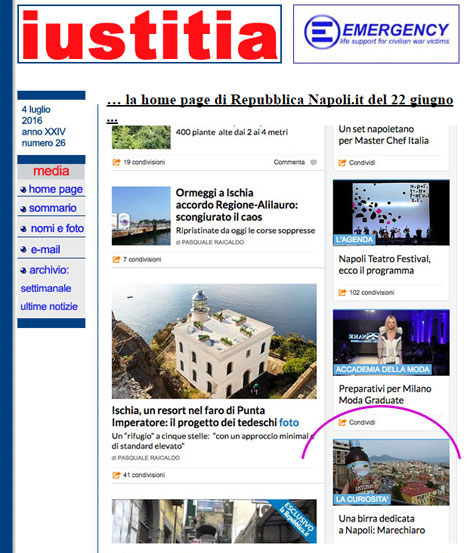Open the Punta Imperatore lighthouse photo

pyautogui.click(x=214, y=341)
